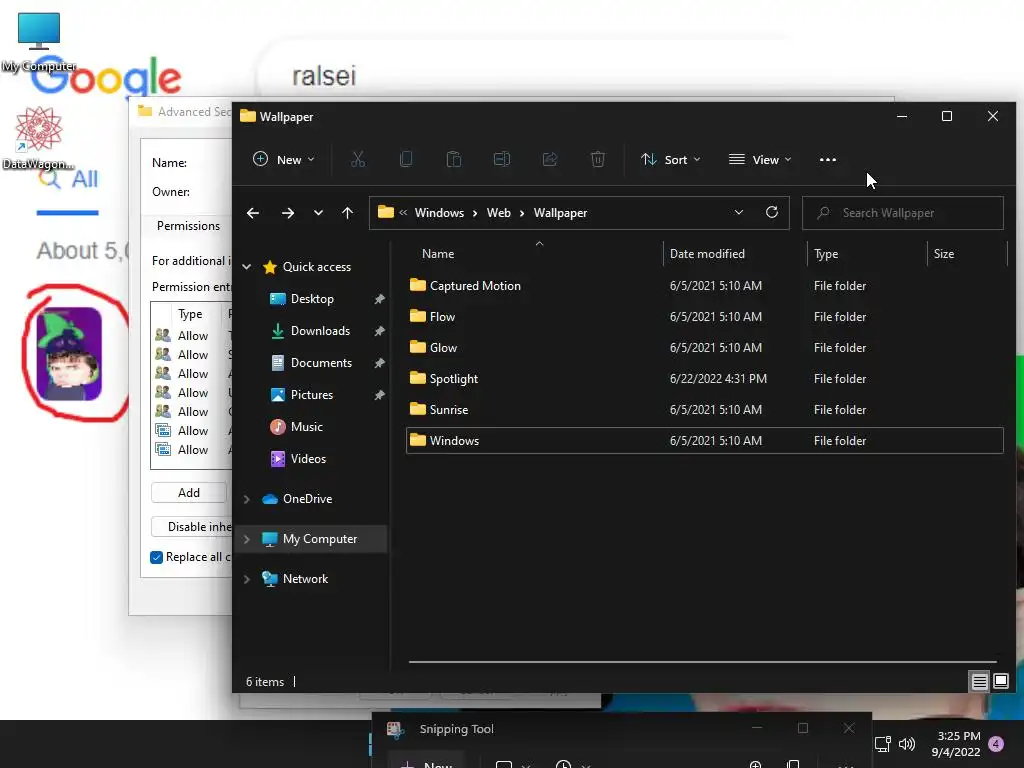
Task: Click the Share icon in toolbar
Action: [550, 159]
